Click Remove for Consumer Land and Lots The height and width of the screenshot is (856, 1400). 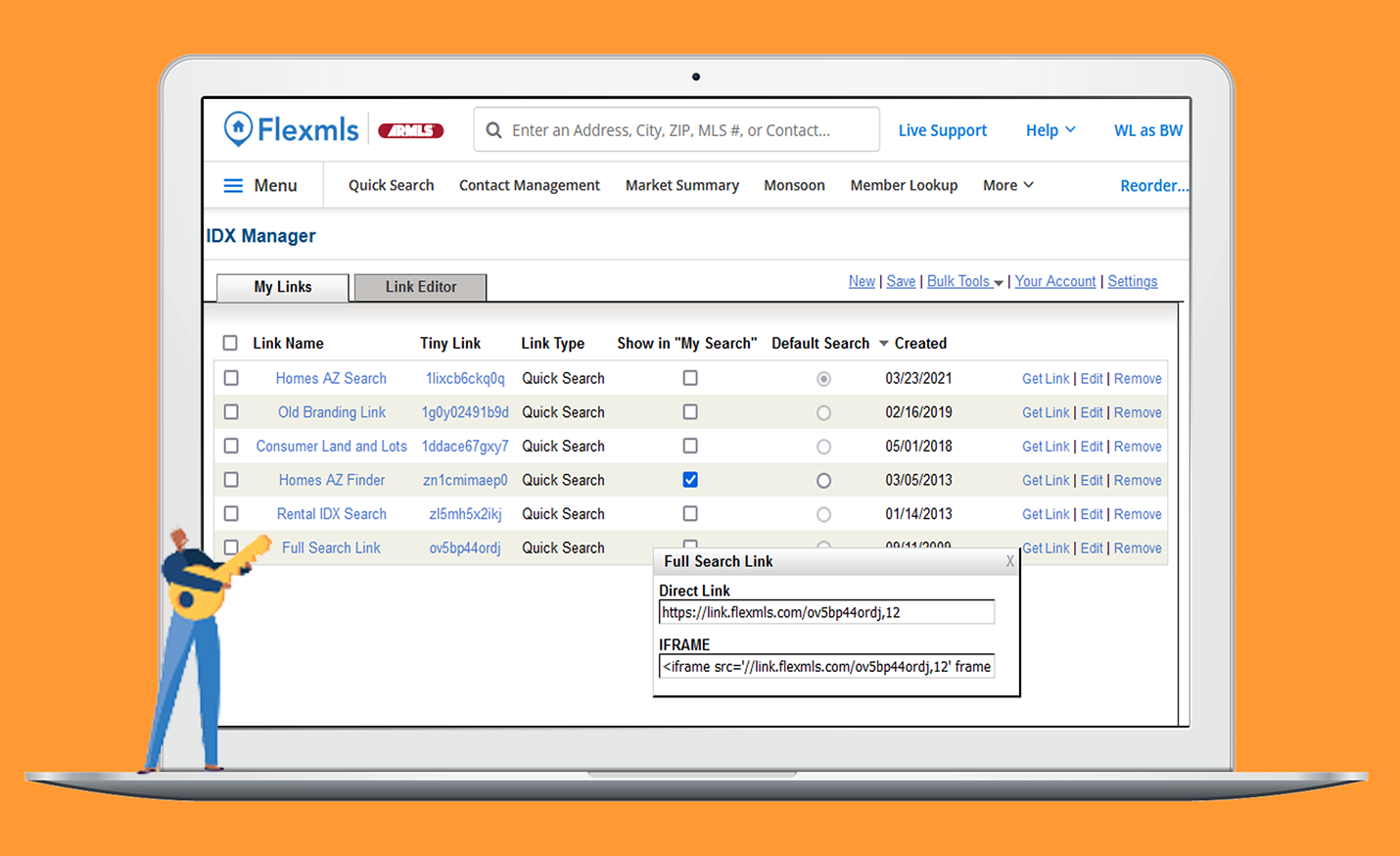[1138, 446]
